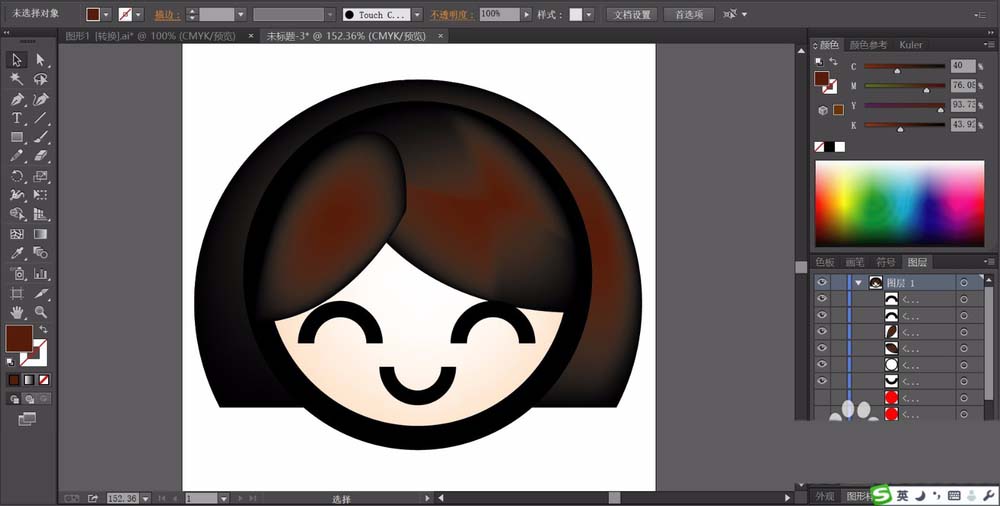1000x506 pixels.
Task: Open artboard number dropdown
Action: [223, 498]
